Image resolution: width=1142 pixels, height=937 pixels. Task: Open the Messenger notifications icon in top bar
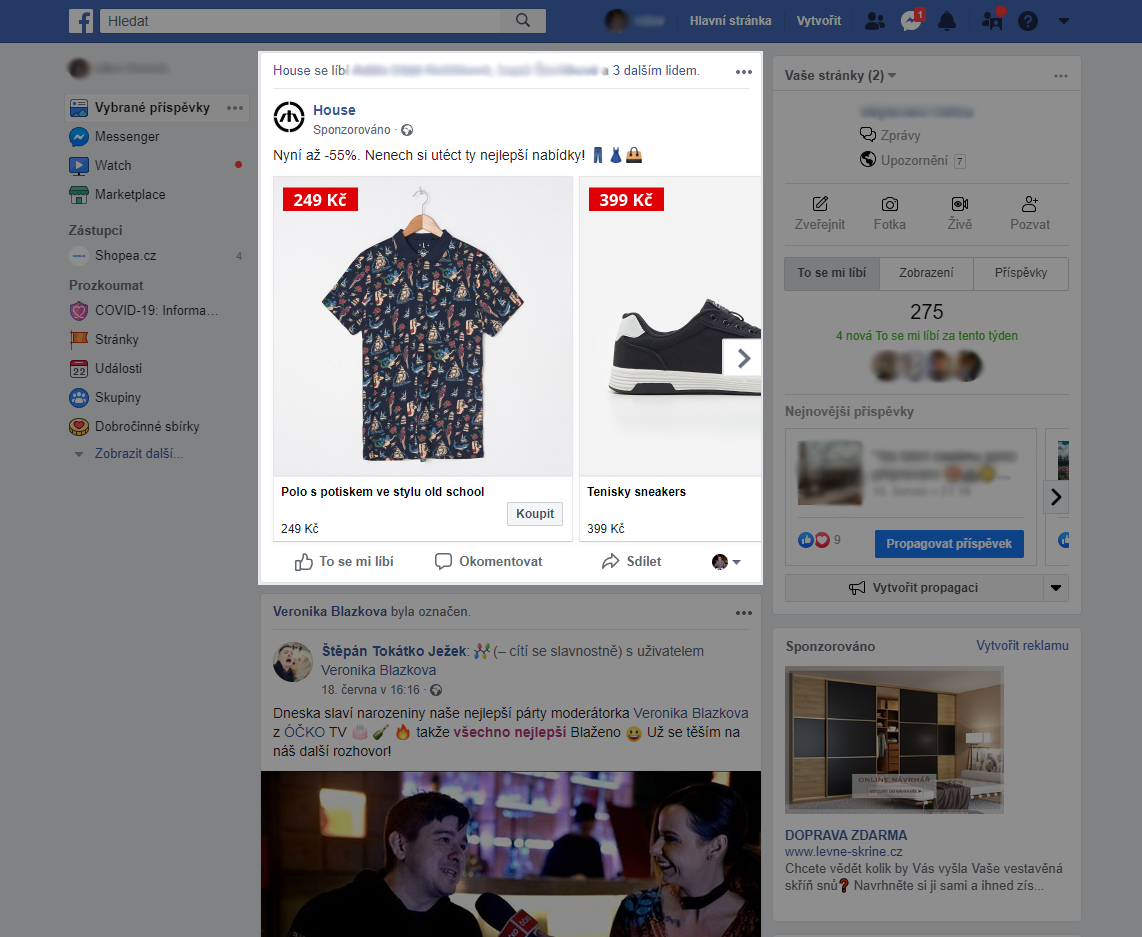[912, 20]
